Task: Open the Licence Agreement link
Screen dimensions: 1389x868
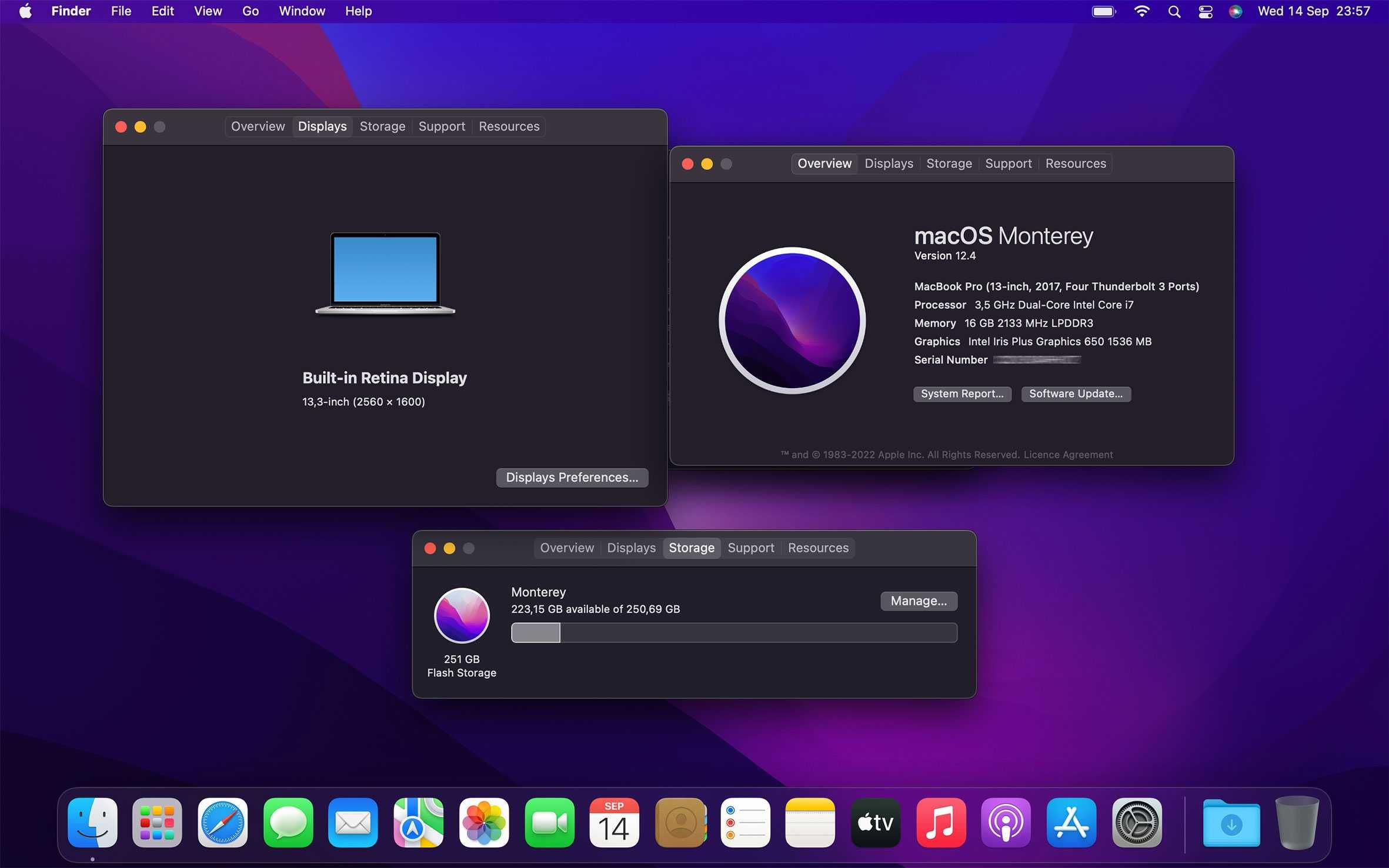Action: coord(1068,455)
